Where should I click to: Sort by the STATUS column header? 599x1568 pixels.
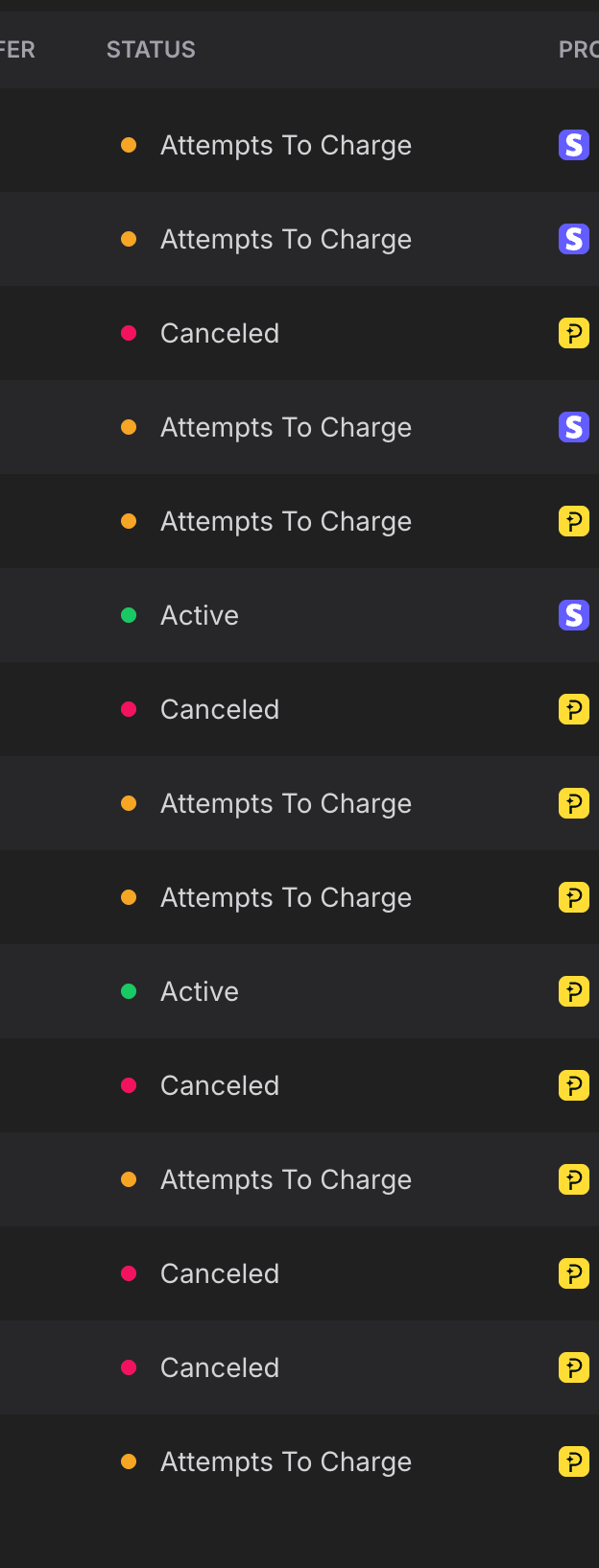click(x=151, y=50)
